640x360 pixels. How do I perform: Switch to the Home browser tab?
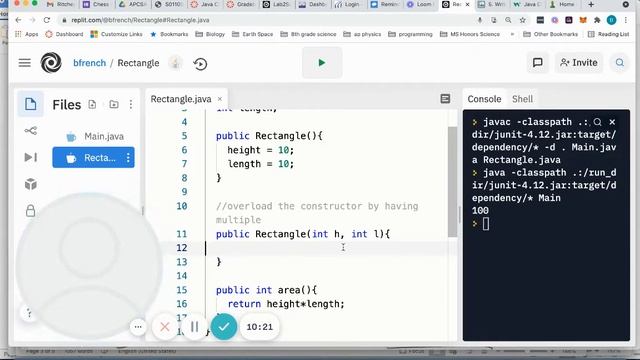562,4
